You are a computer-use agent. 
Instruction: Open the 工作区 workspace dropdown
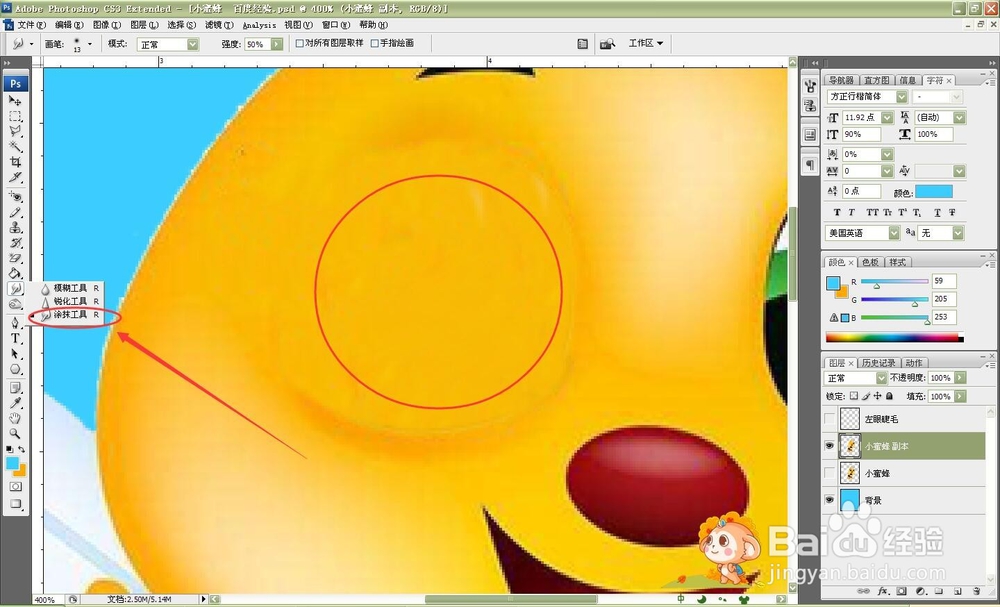645,43
